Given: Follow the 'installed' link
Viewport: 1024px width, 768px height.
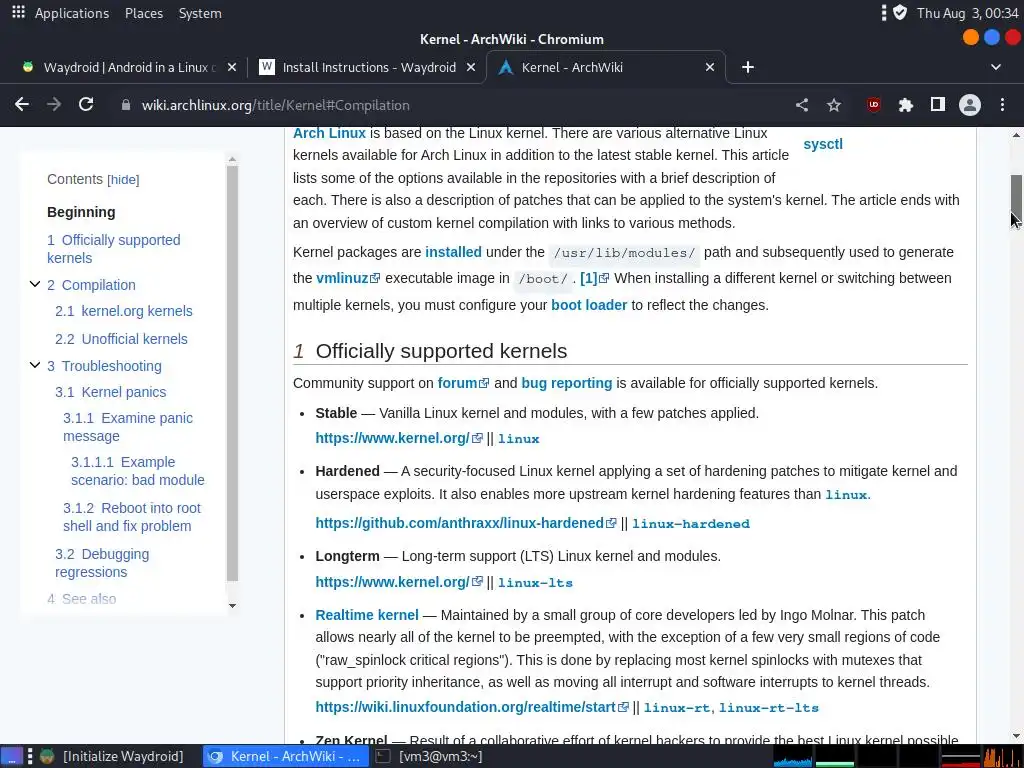Looking at the screenshot, I should pyautogui.click(x=453, y=252).
